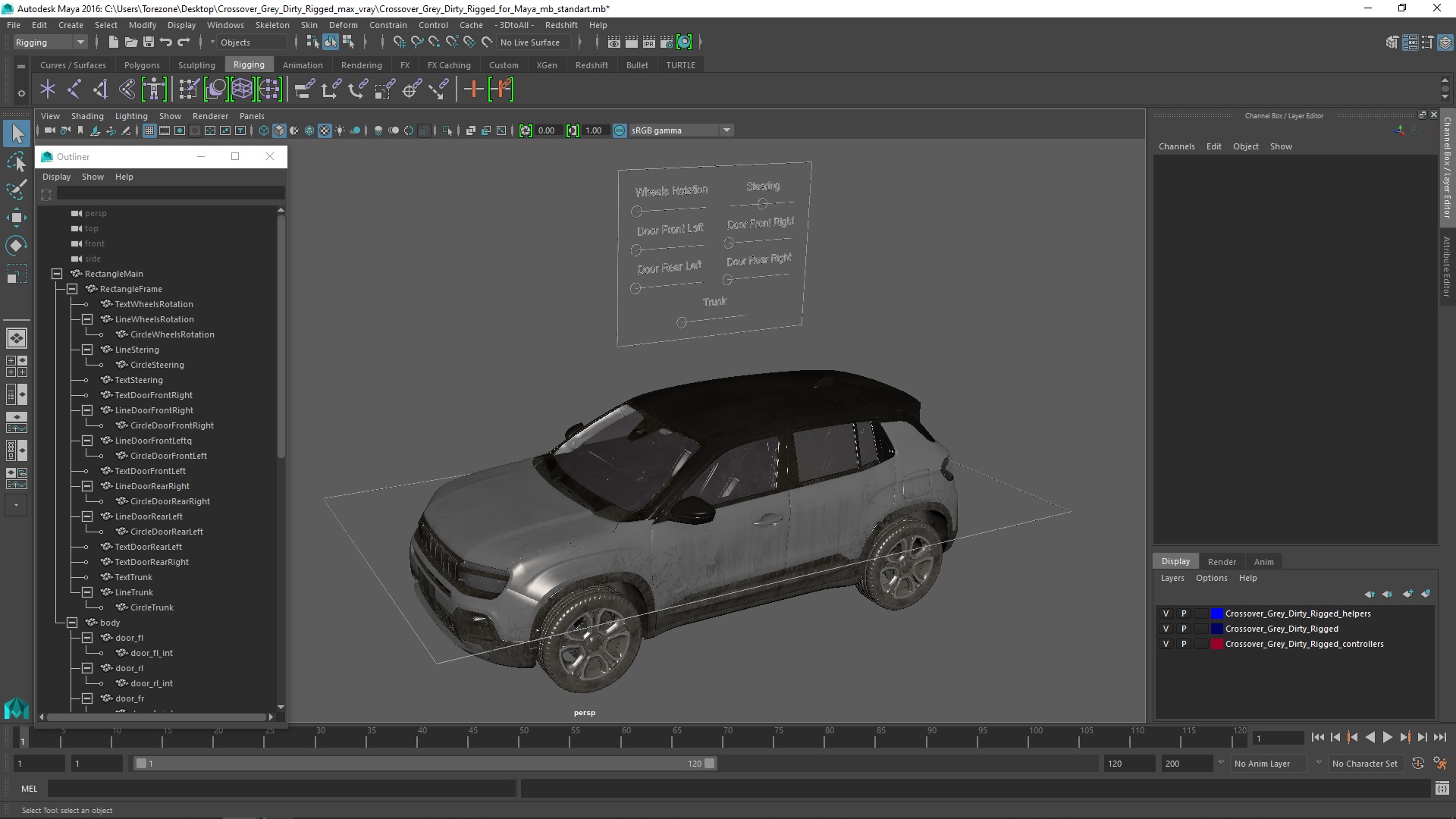Image resolution: width=1456 pixels, height=819 pixels.
Task: Click the Parent Constraint shelf icon
Action: (304, 89)
